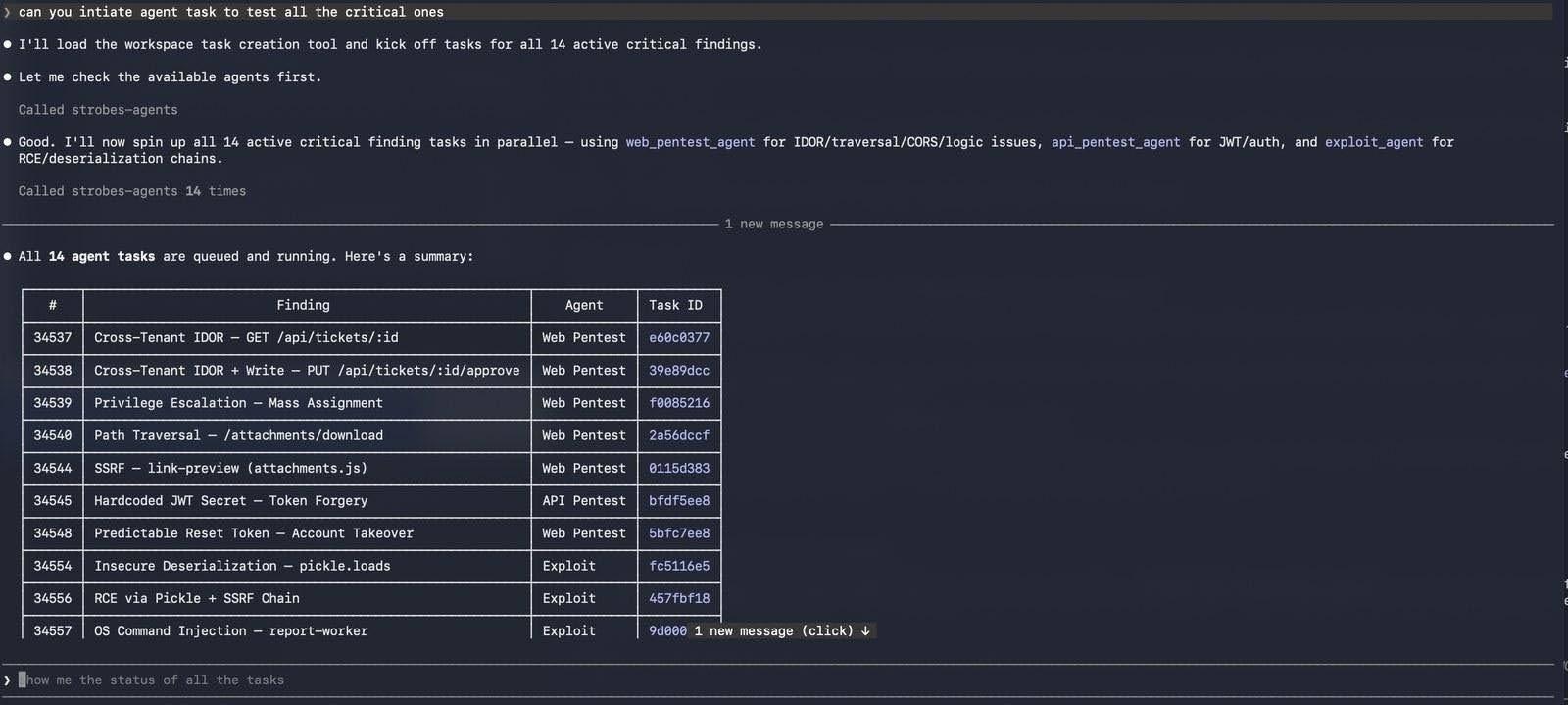Open task ID bfdf5ee8 link
This screenshot has width=1568, height=705.
tap(679, 500)
